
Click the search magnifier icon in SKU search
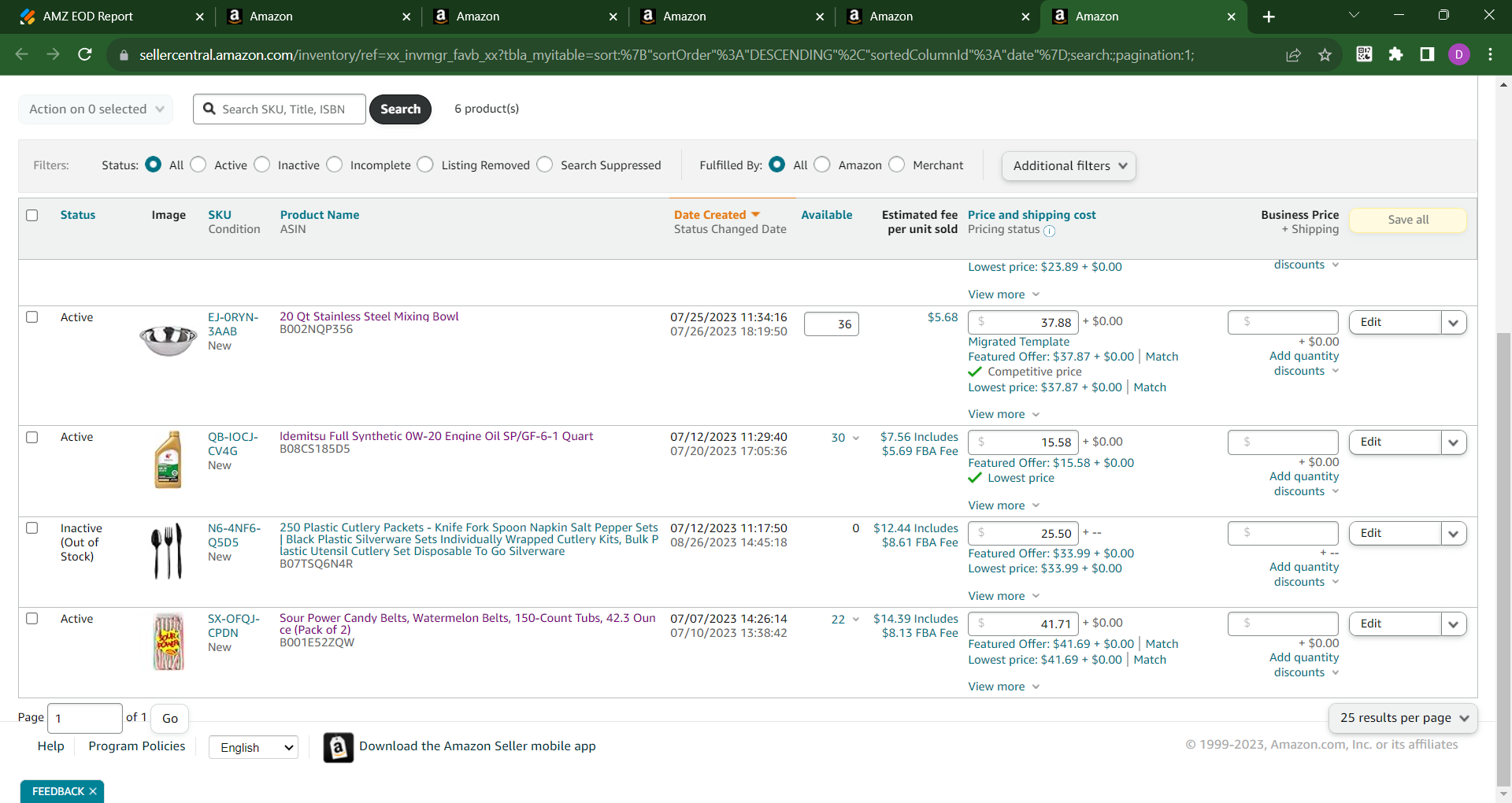[x=209, y=109]
